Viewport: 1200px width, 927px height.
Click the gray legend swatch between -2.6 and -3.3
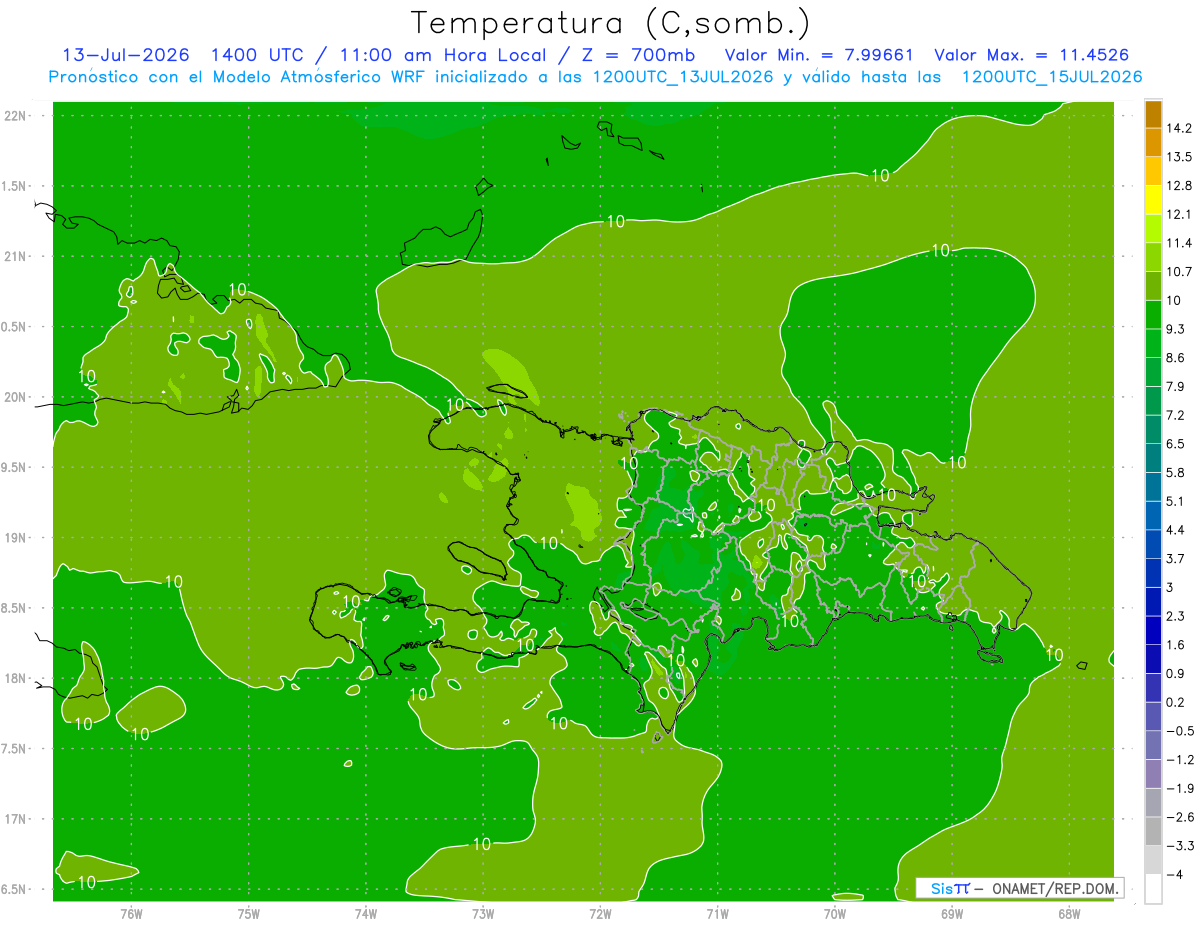coord(1153,831)
